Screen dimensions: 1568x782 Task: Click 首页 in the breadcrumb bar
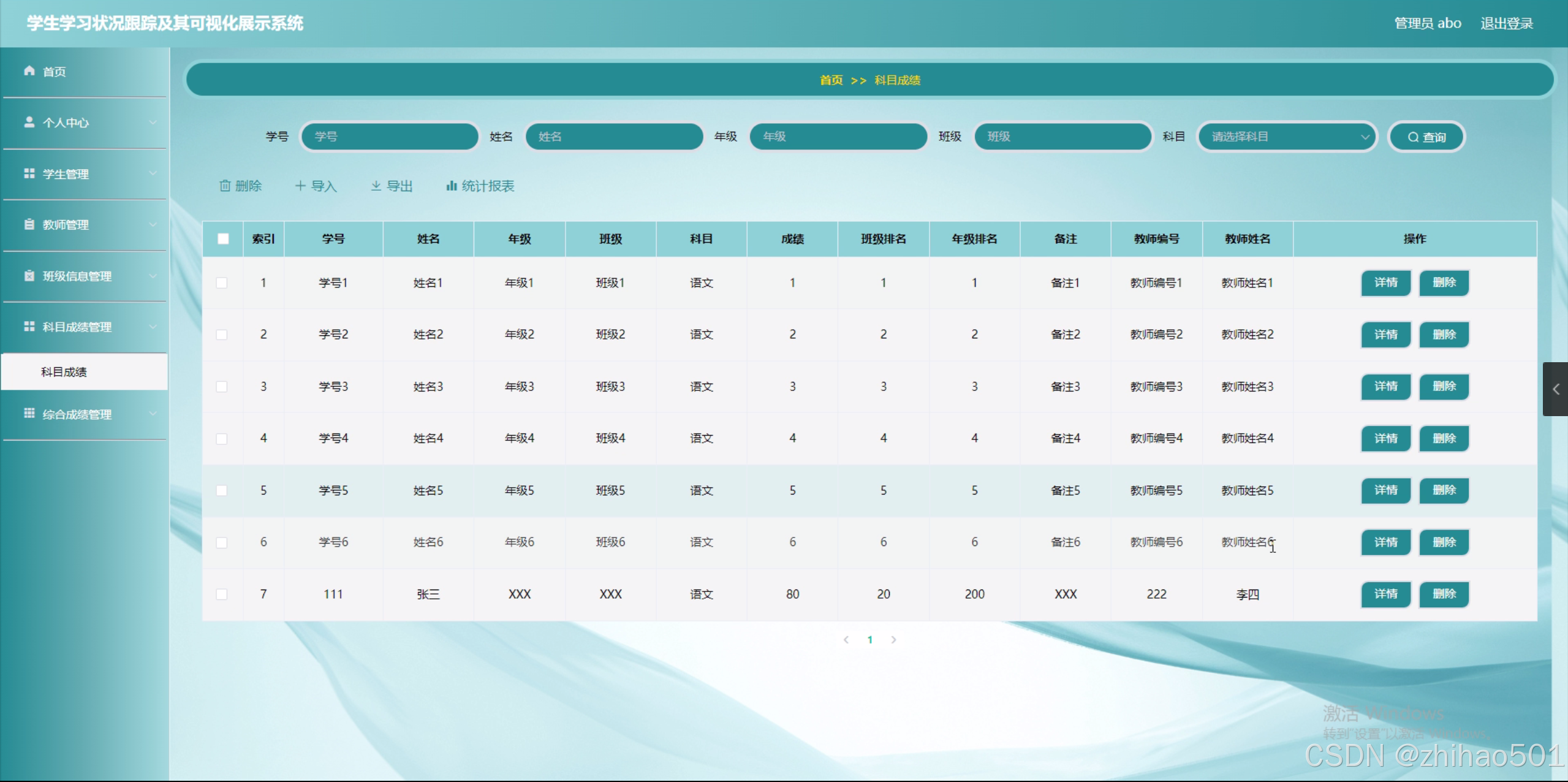pos(831,80)
